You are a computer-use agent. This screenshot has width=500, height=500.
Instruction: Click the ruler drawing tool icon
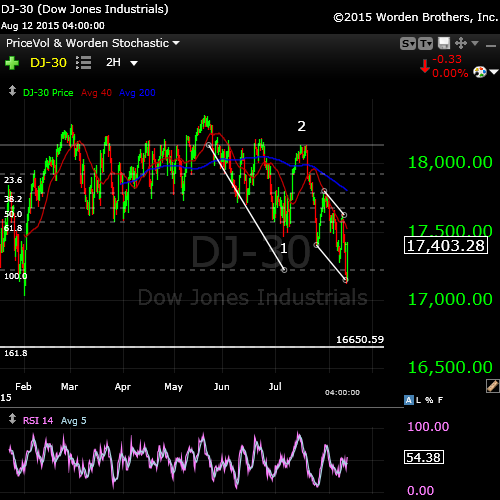[493, 386]
